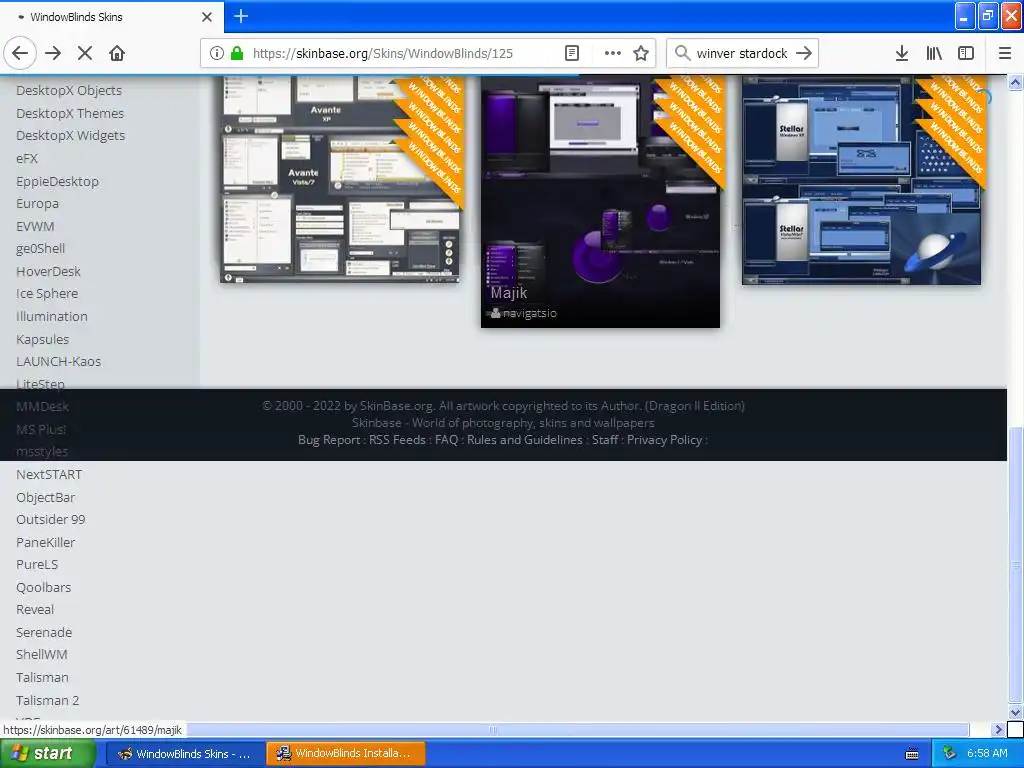
Task: Open the Europa category
Action: [37, 204]
